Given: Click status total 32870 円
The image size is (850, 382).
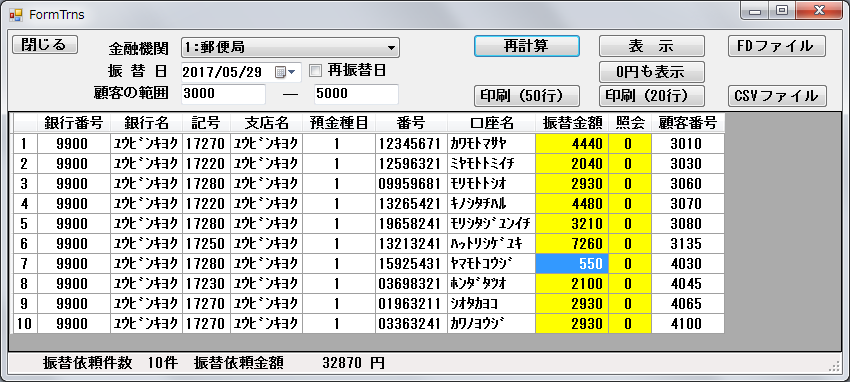Looking at the screenshot, I should point(353,362).
